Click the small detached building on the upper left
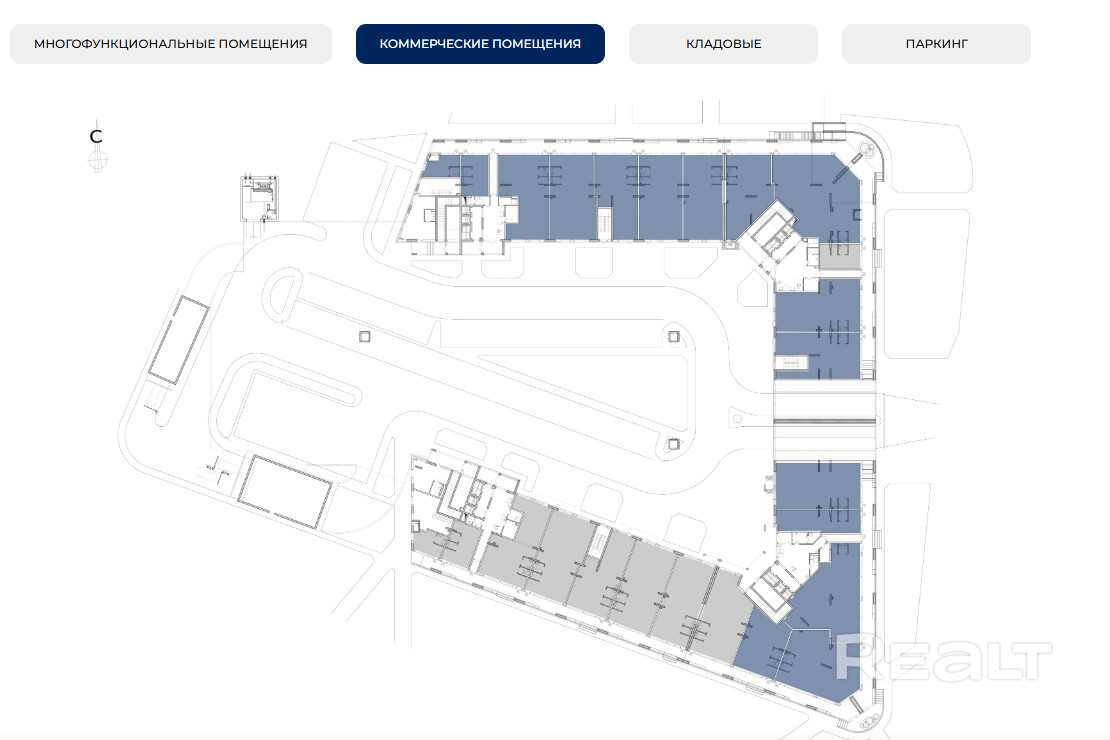This screenshot has width=1110, height=740. 259,198
